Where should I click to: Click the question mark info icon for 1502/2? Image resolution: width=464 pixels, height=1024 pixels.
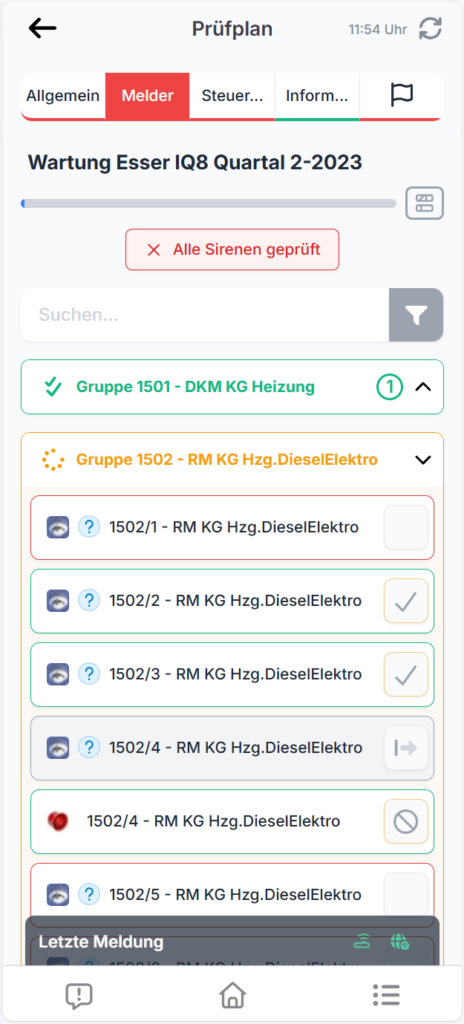89,600
